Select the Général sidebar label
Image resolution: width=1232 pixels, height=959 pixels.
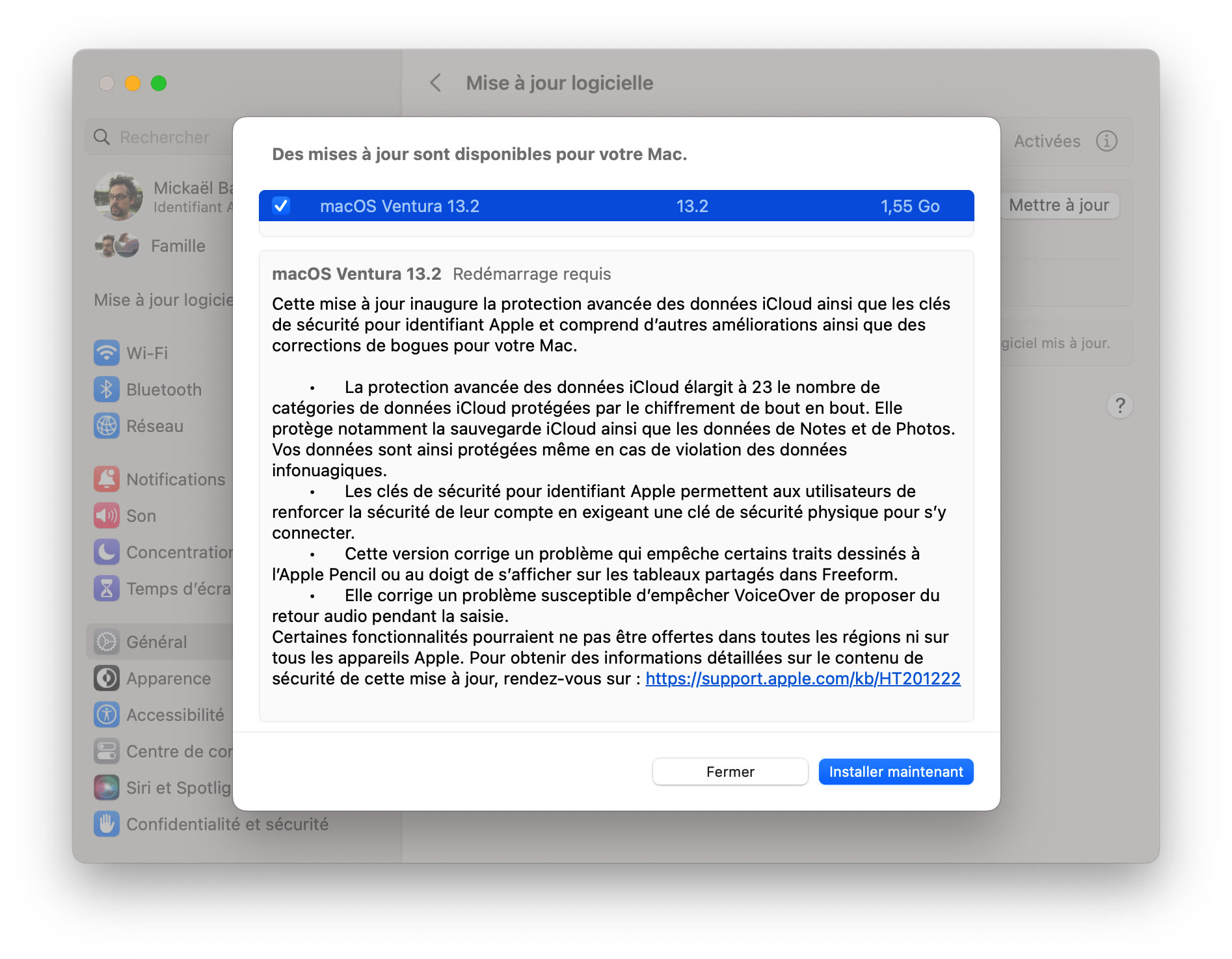(156, 642)
